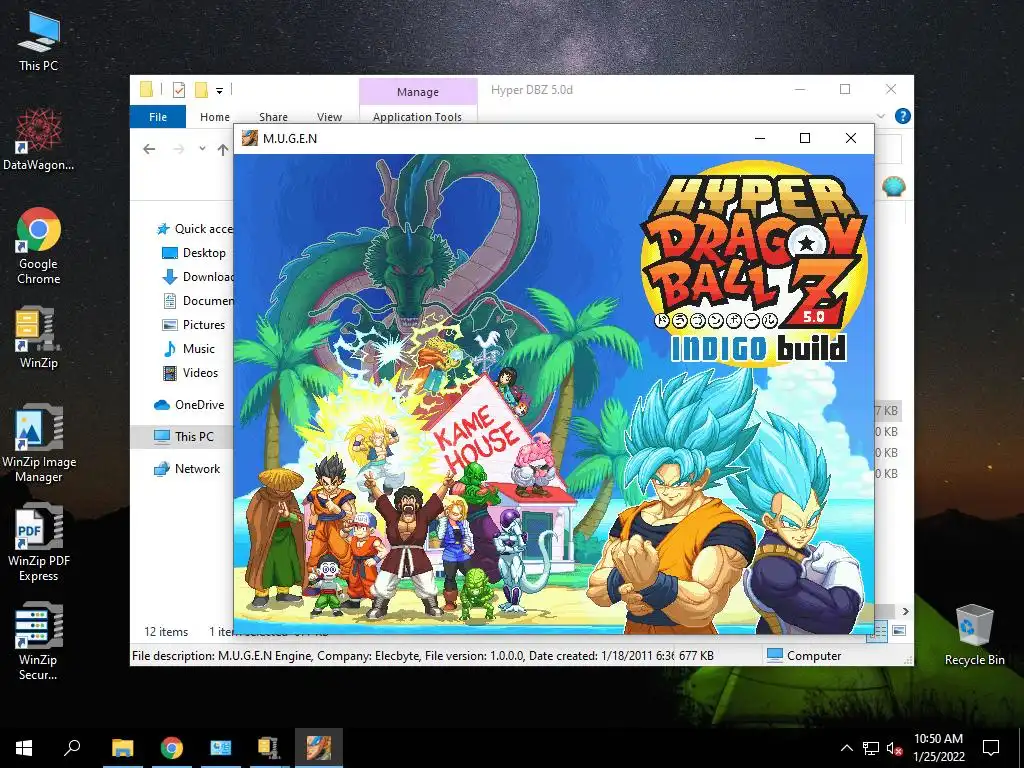The height and width of the screenshot is (768, 1024).
Task: Click the properties checkmark quick-access icon
Action: coord(178,90)
